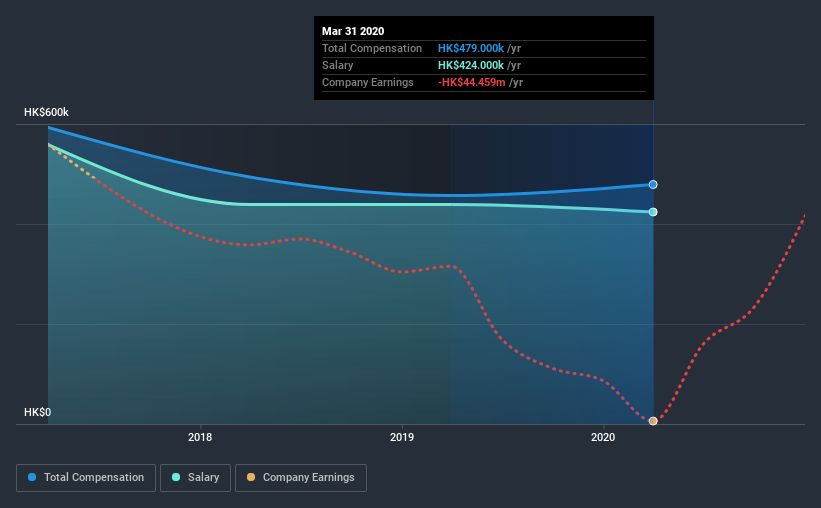821x508 pixels.
Task: Click the HK$600k y-axis label
Action: point(46,113)
